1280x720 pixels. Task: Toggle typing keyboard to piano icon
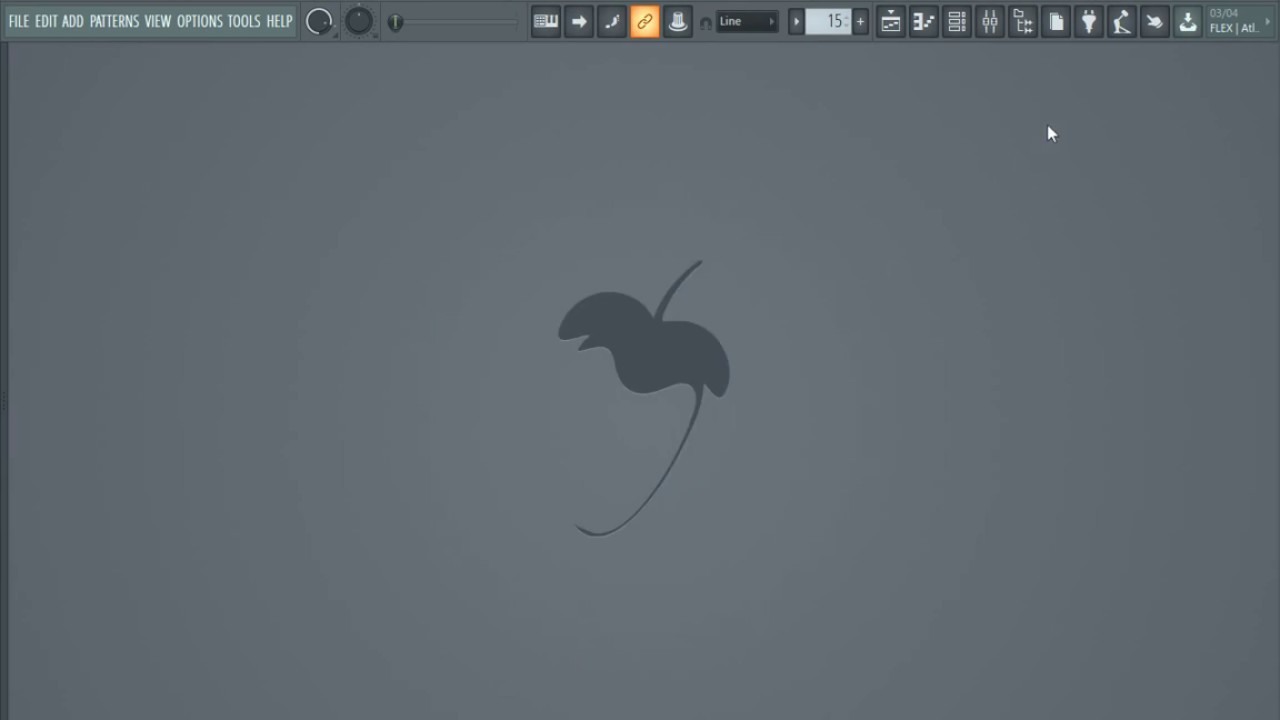[x=546, y=21]
